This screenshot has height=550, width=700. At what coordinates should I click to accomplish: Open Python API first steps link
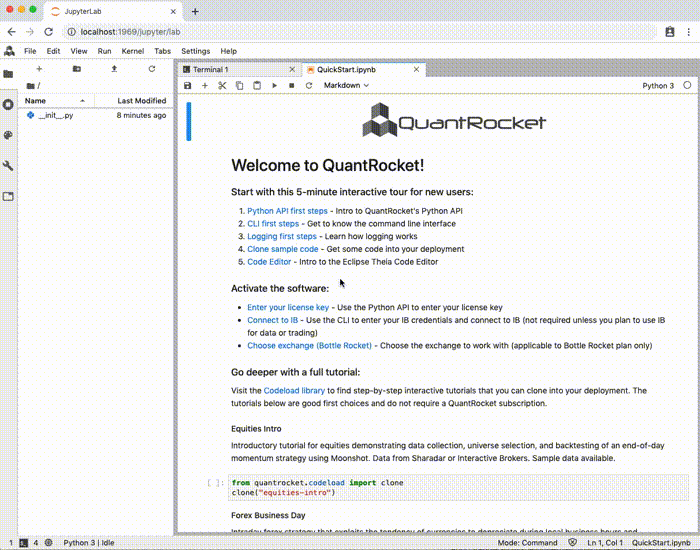pyautogui.click(x=288, y=211)
